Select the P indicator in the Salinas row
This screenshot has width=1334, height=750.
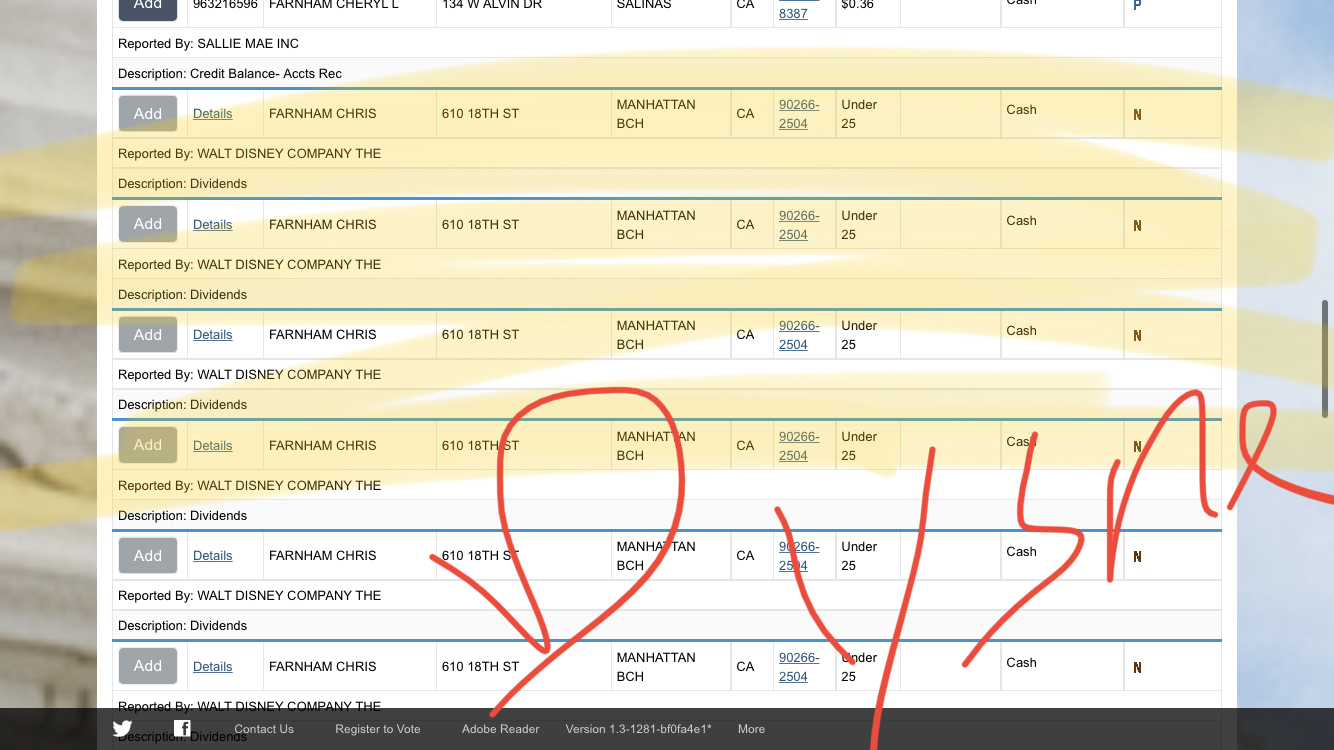(x=1137, y=5)
